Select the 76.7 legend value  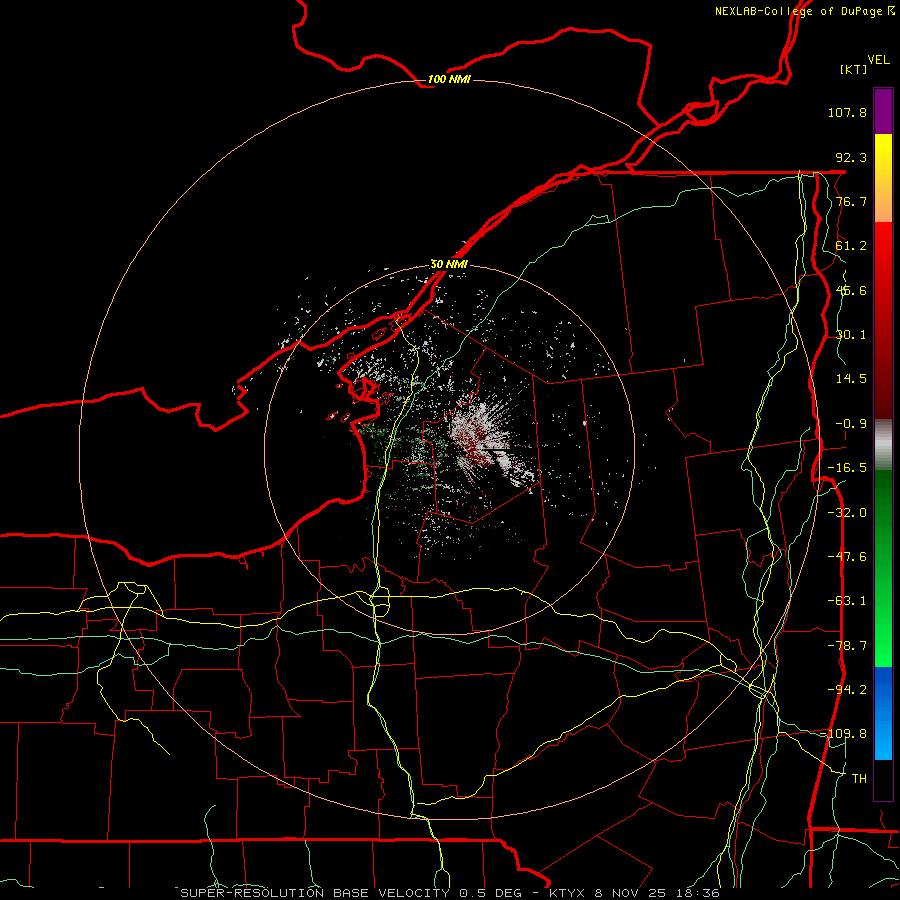pos(851,201)
